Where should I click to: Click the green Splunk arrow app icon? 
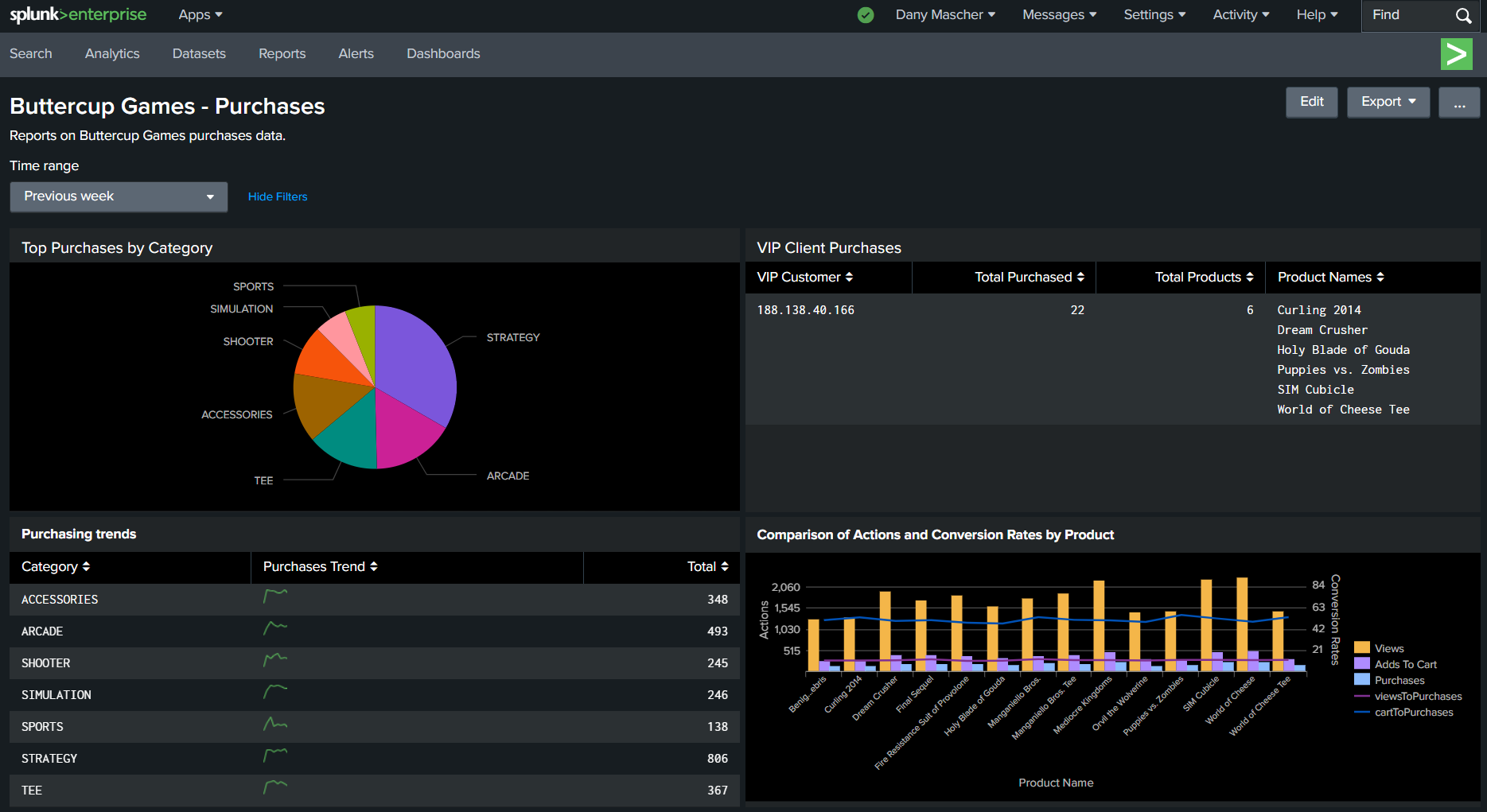point(1456,54)
